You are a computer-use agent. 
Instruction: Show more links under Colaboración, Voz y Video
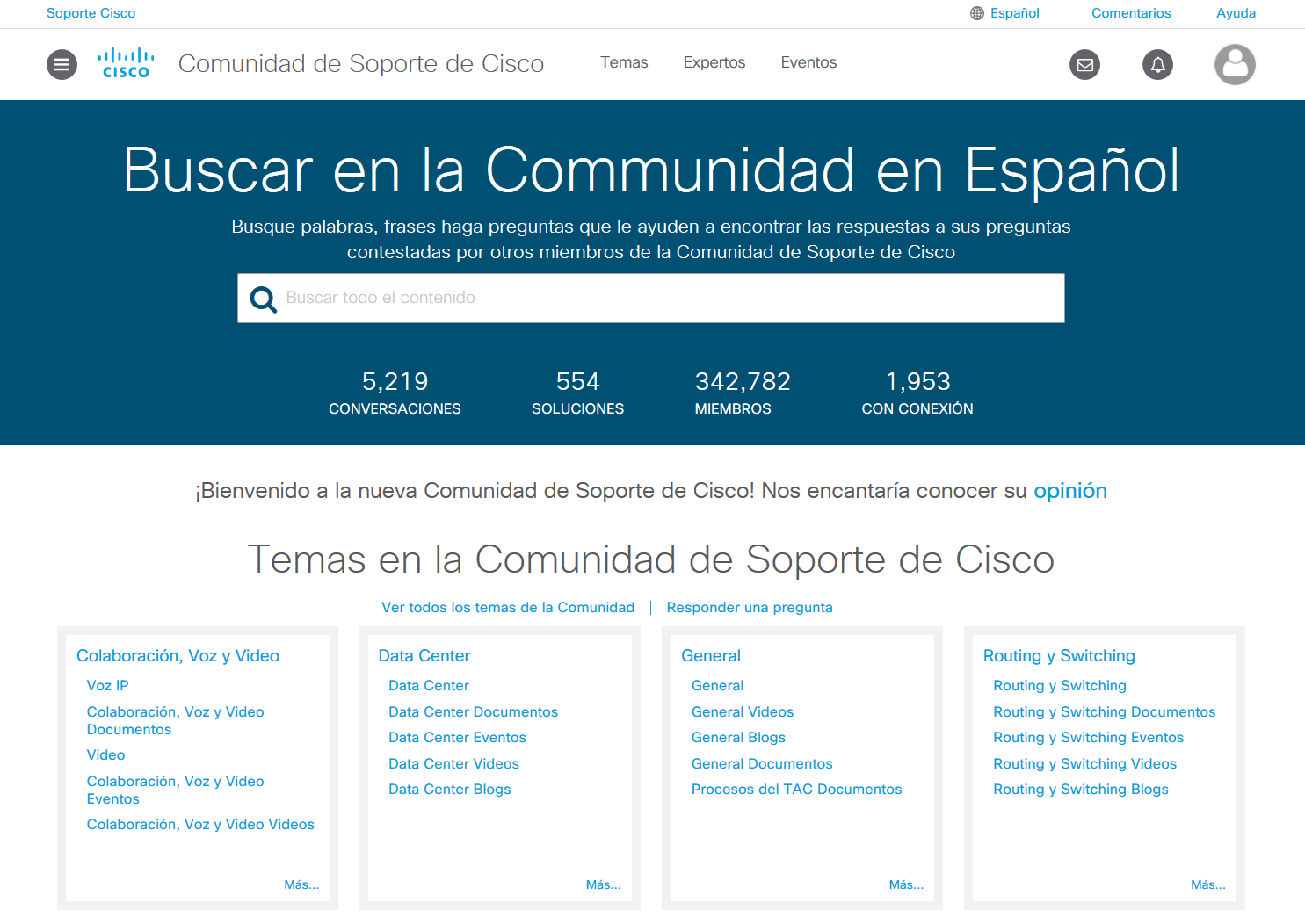pyautogui.click(x=301, y=884)
